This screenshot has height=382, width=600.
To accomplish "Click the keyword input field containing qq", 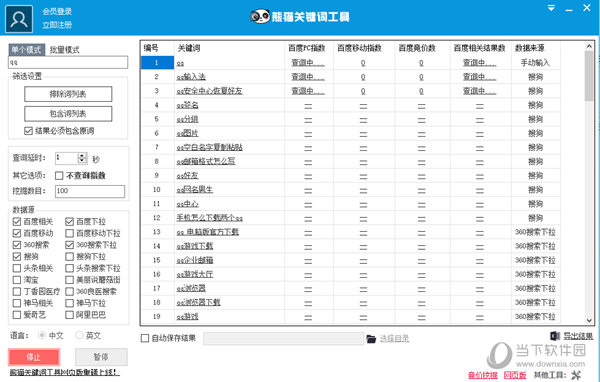I will click(68, 62).
